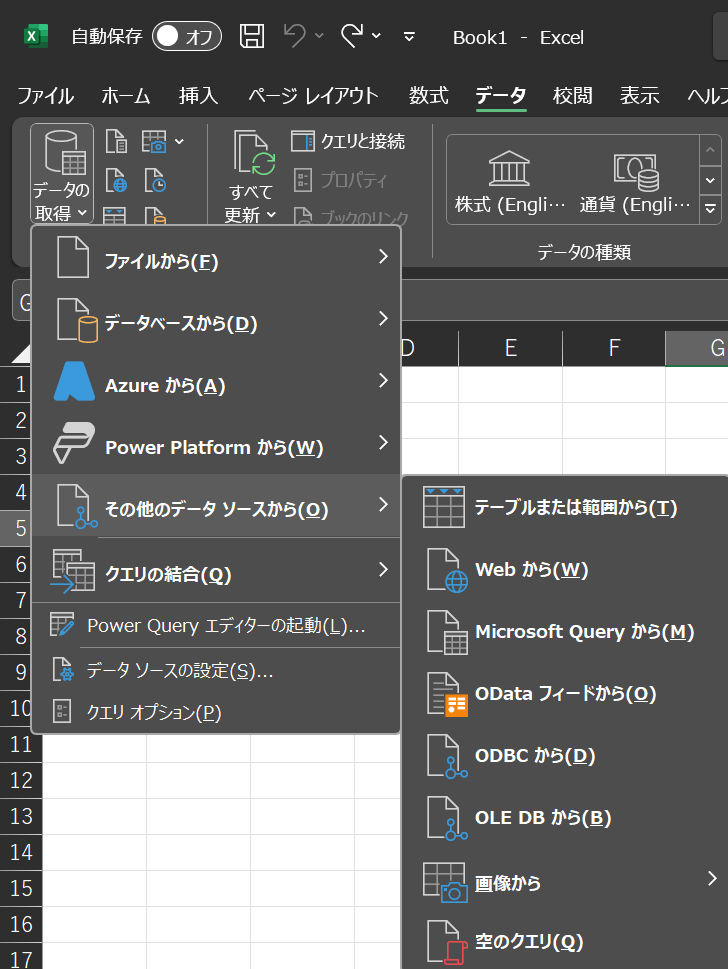Select その他のデータ ソースから(O) menu item
The width and height of the screenshot is (728, 969).
point(216,506)
